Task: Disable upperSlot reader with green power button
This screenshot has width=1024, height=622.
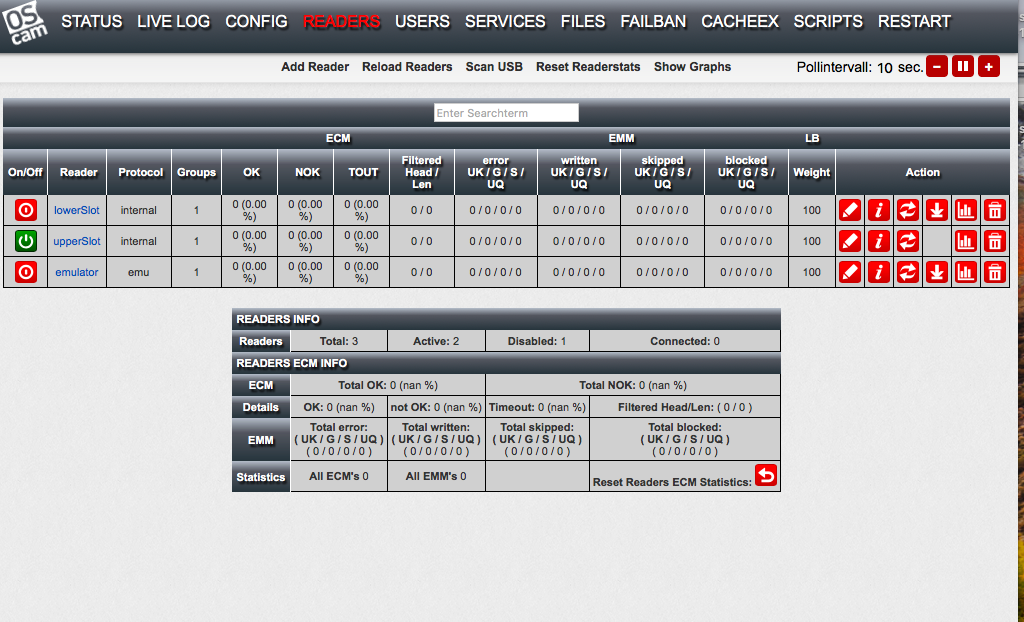Action: pyautogui.click(x=26, y=241)
